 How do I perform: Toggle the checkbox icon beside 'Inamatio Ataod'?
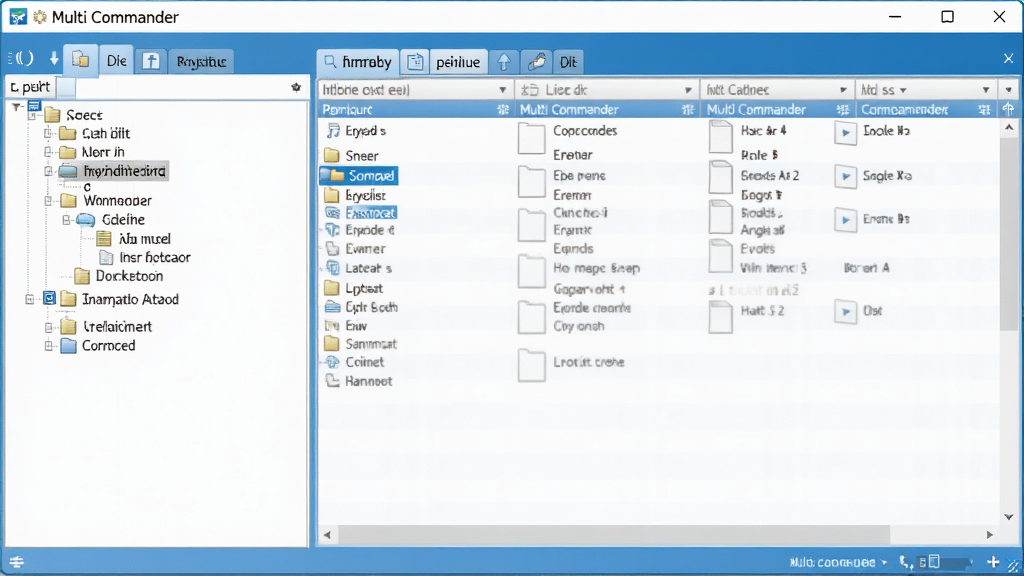coord(49,298)
